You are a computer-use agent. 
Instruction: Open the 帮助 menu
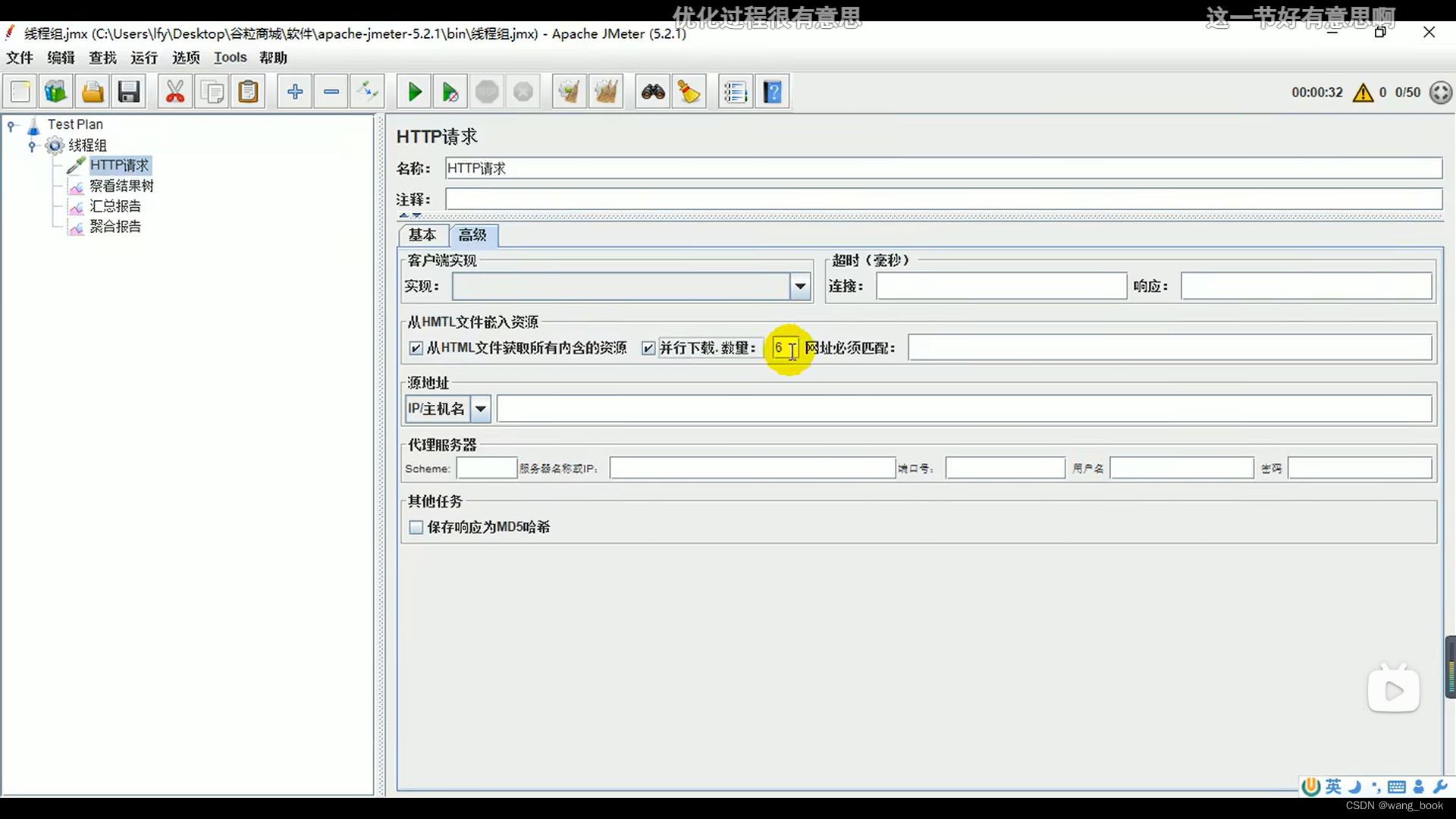coord(273,58)
